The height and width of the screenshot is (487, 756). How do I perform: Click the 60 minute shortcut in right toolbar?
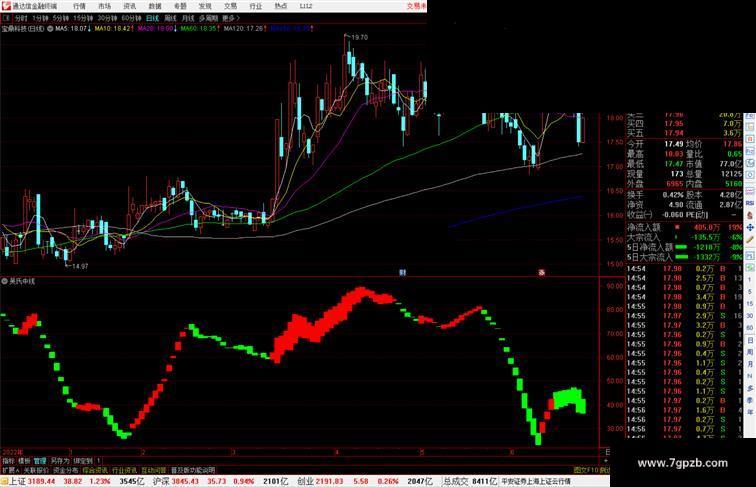750,328
